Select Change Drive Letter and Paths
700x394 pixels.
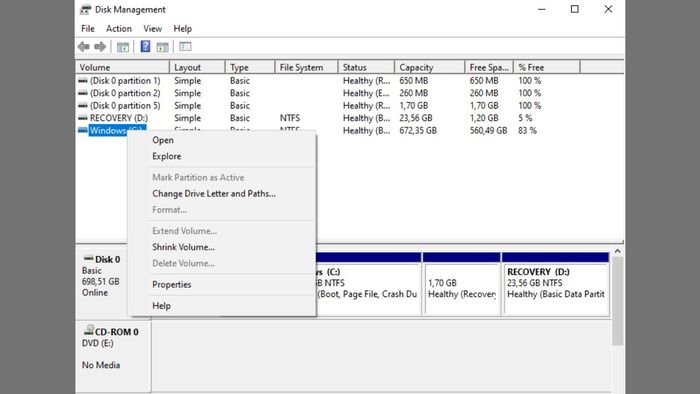point(214,194)
